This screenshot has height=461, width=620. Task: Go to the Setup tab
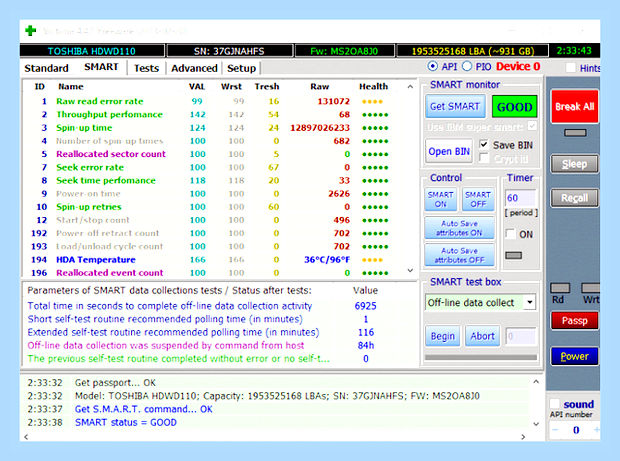tap(241, 68)
